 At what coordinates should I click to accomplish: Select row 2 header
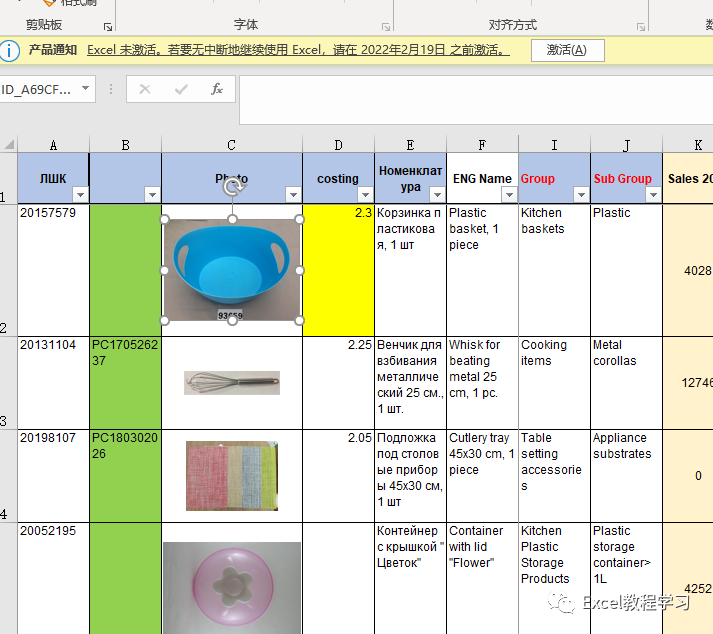(x=8, y=270)
